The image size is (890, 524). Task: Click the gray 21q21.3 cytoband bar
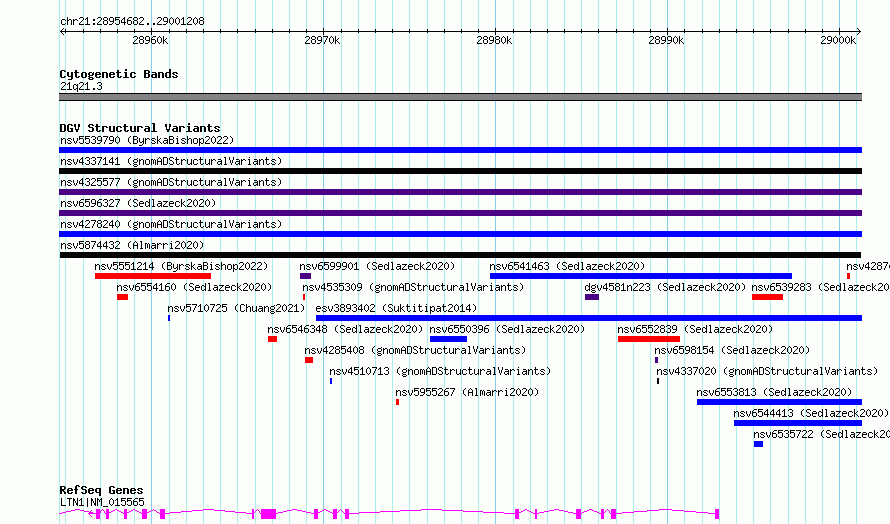[460, 97]
